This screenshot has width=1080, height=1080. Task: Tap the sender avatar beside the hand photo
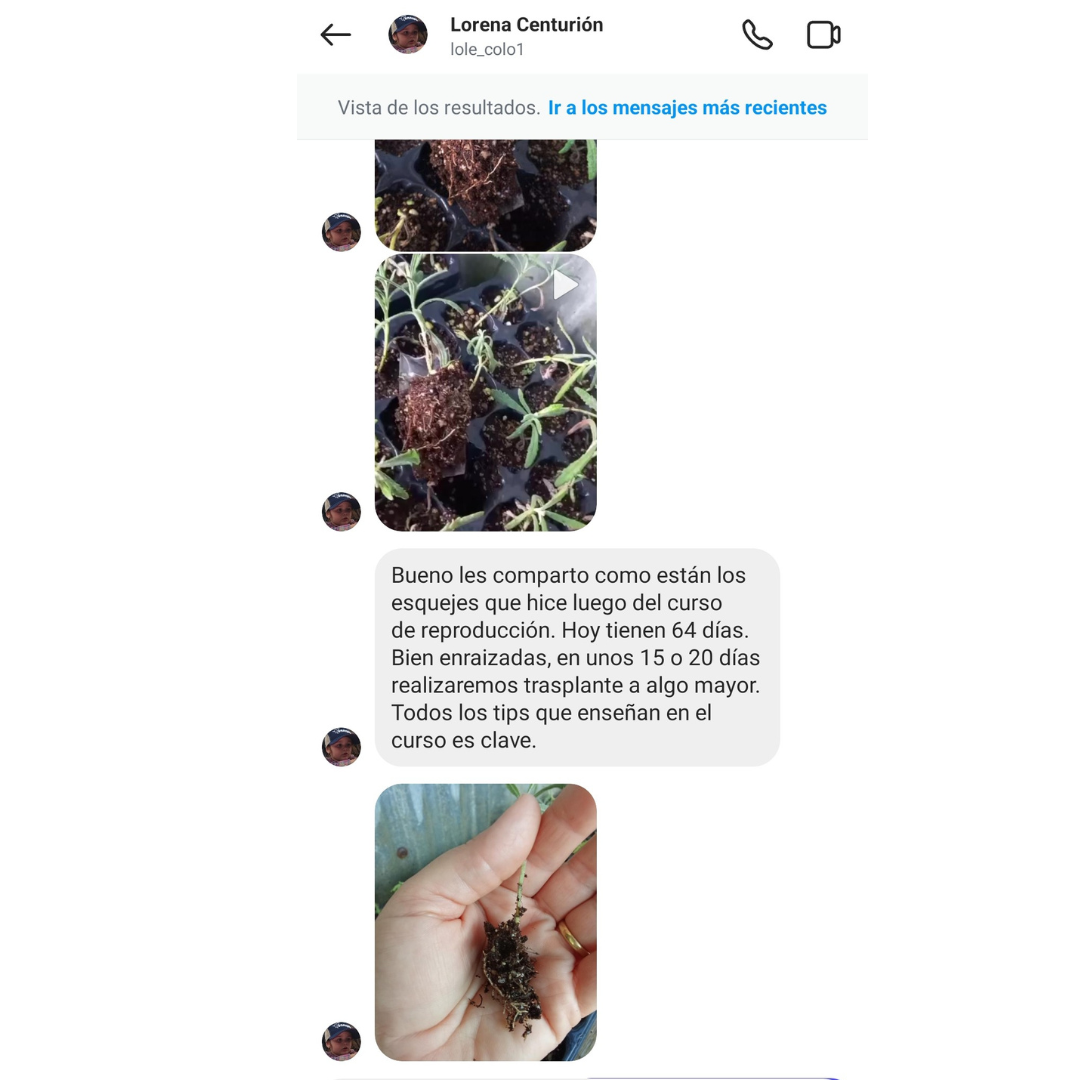pos(342,1041)
